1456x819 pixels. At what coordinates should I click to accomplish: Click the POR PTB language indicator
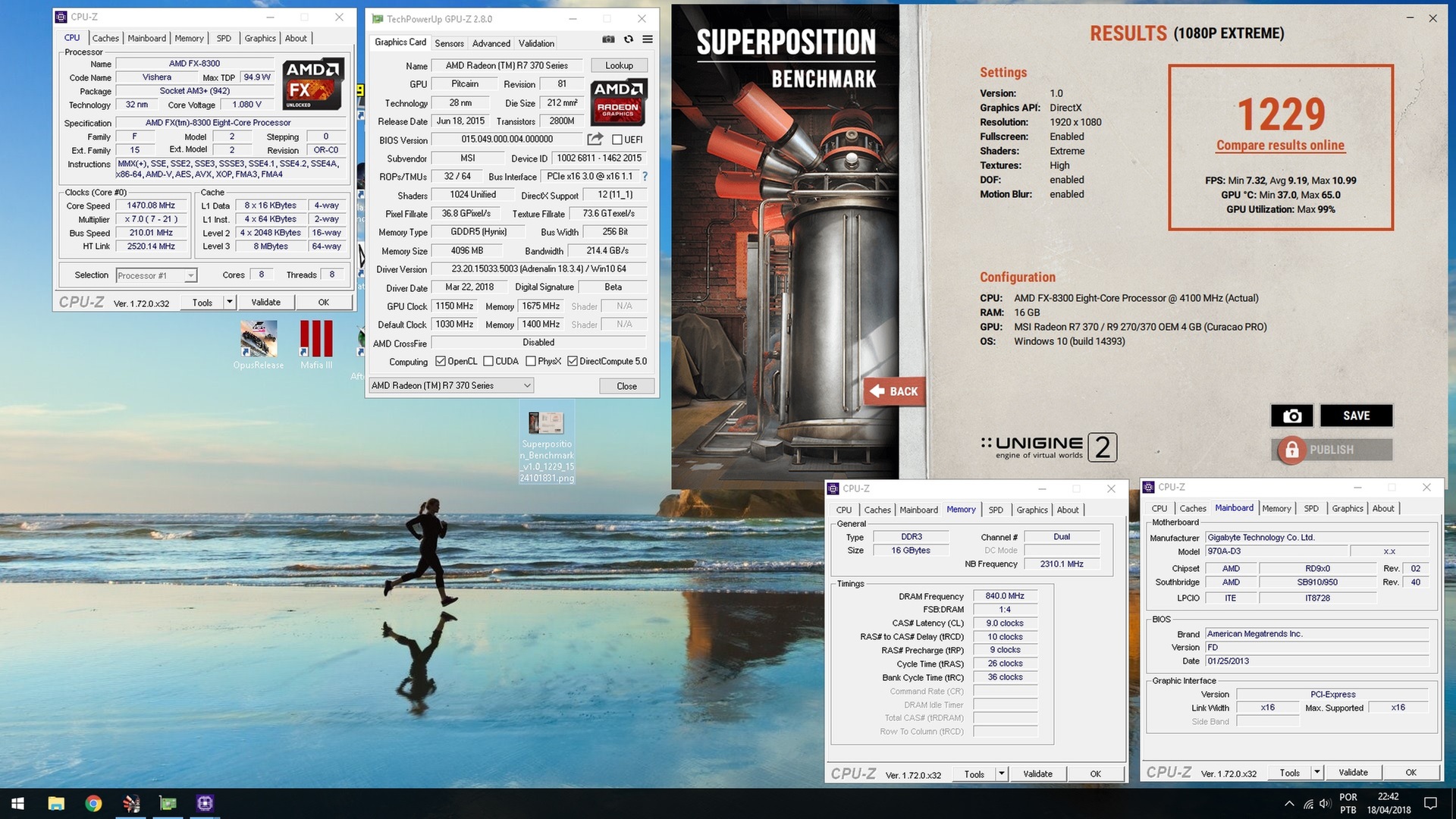pos(1348,803)
